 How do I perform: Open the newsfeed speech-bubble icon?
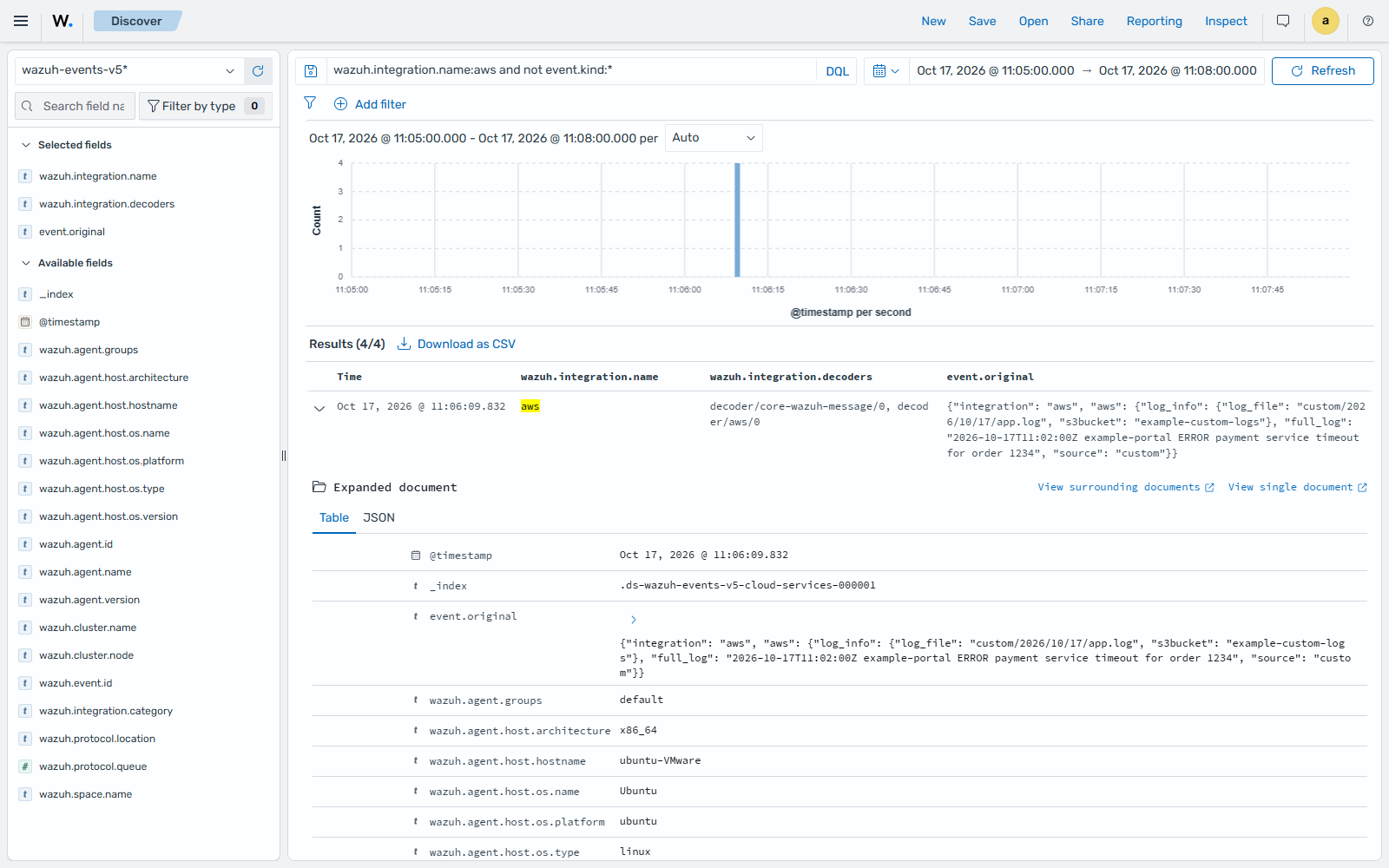coord(1283,21)
